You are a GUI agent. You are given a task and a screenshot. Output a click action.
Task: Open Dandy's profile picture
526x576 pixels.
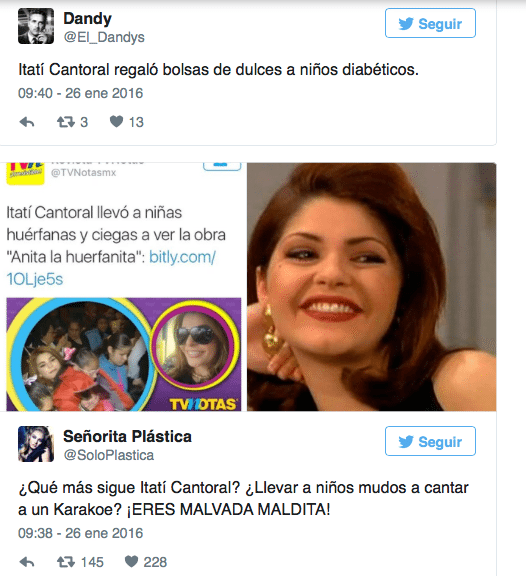36,26
